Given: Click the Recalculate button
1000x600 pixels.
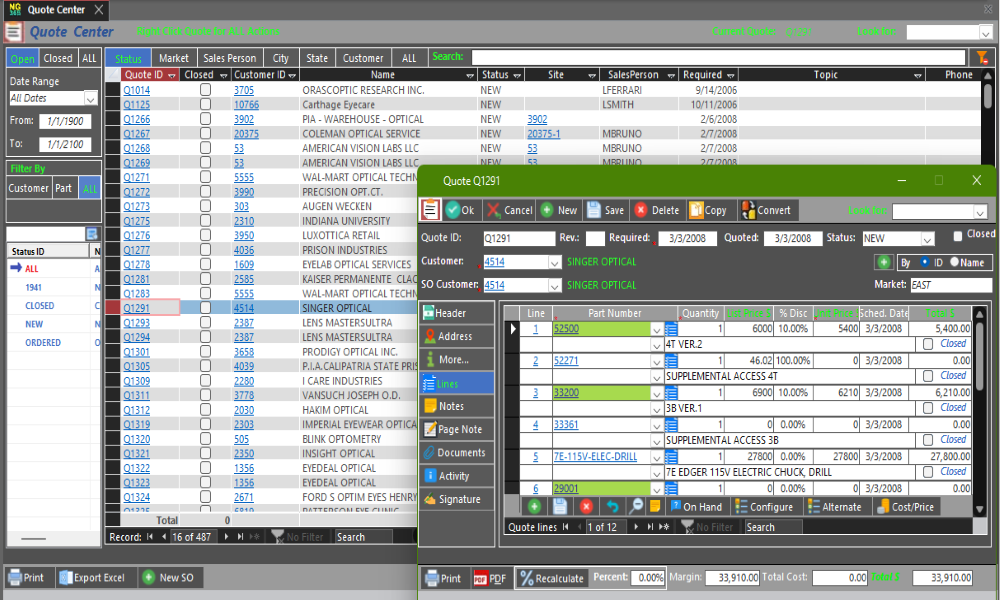Looking at the screenshot, I should 552,579.
